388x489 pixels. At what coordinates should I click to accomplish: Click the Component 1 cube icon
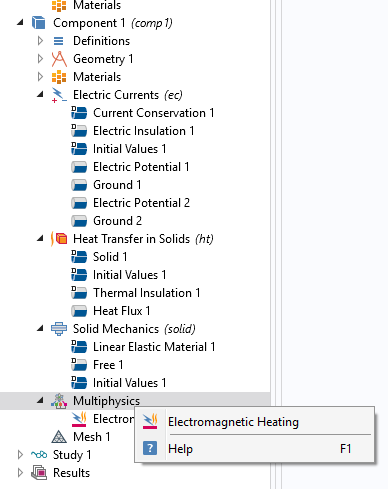(x=39, y=23)
